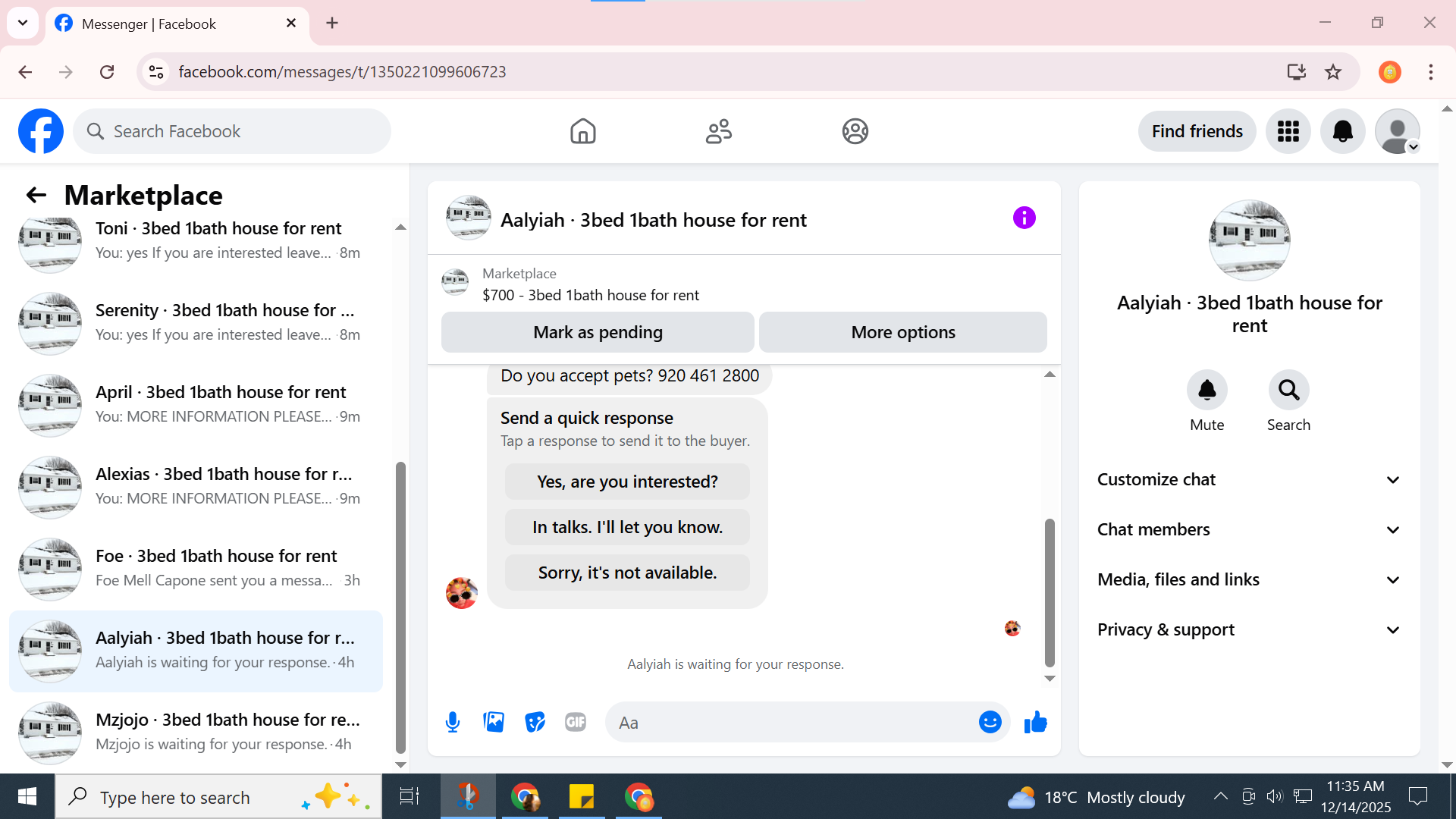
Task: Open the Menu grid icon
Action: (1288, 131)
